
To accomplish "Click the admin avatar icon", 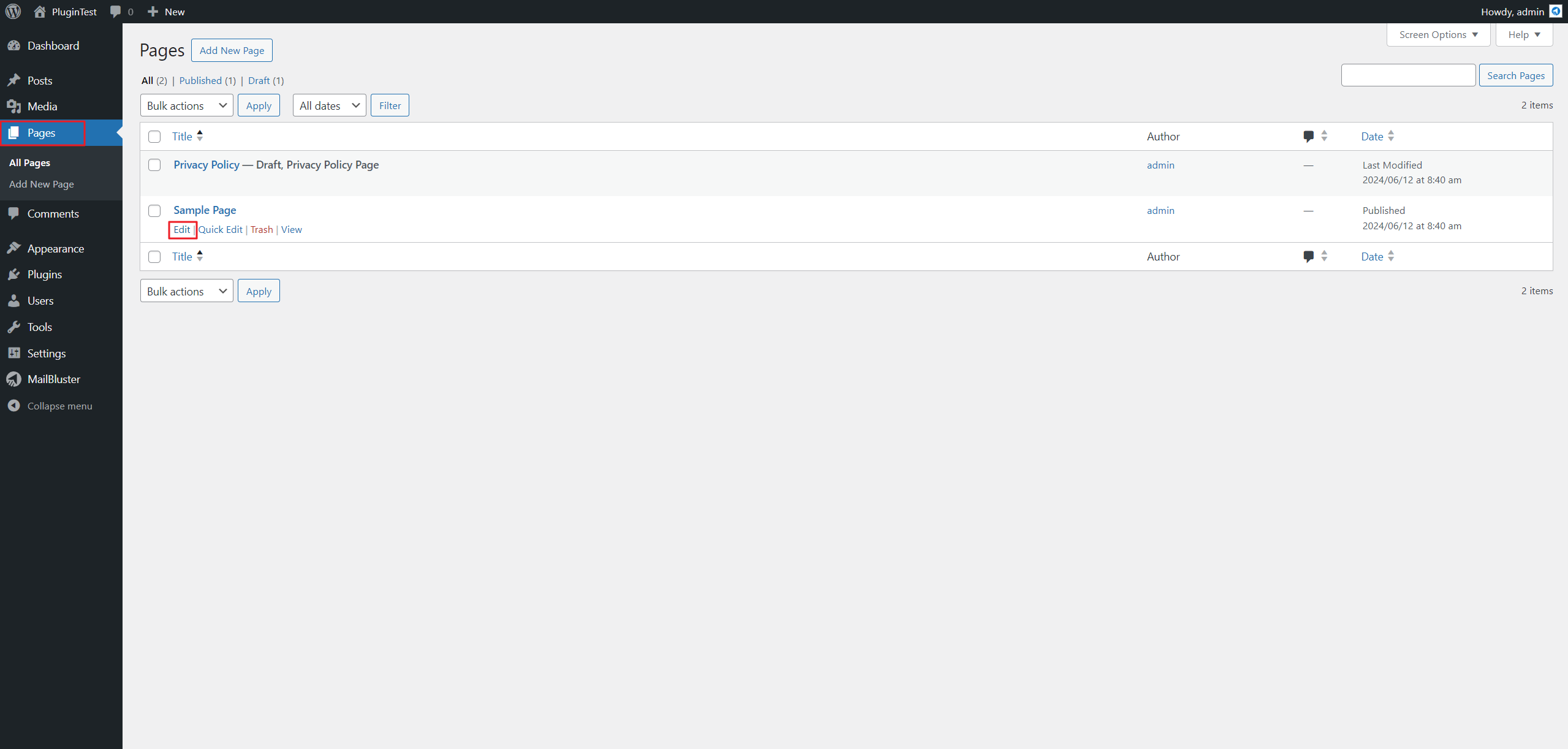I will pyautogui.click(x=1556, y=12).
